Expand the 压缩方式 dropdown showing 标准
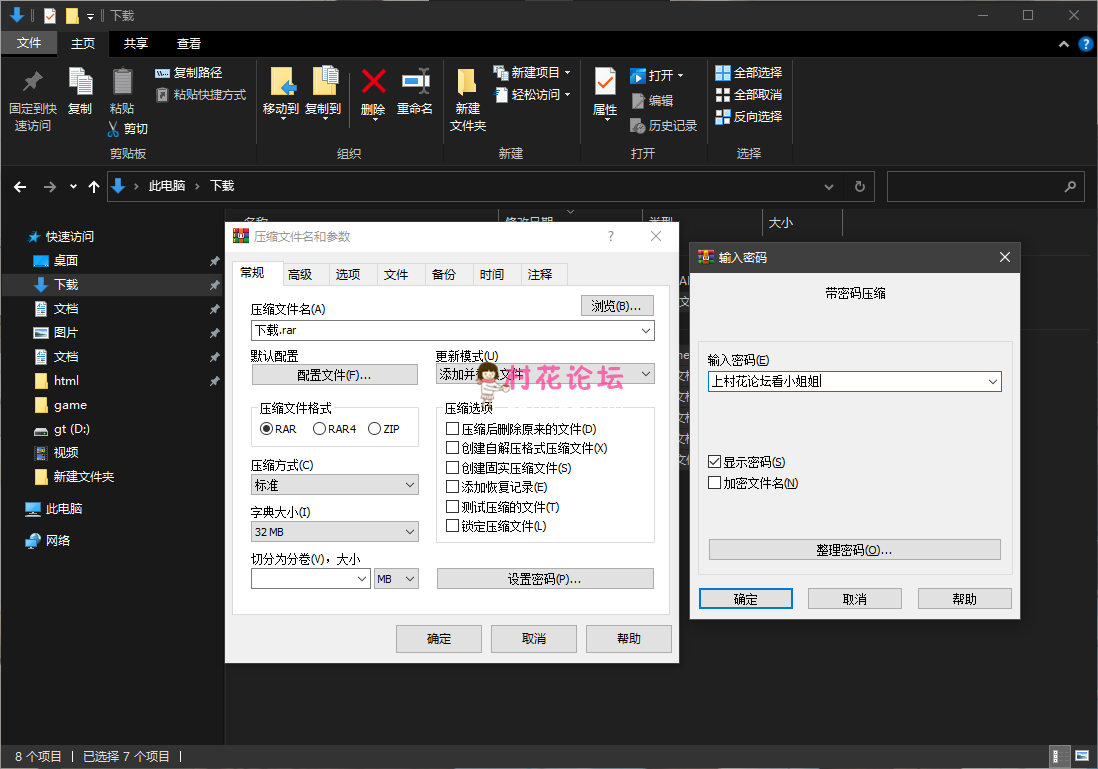This screenshot has width=1098, height=769. 334,485
